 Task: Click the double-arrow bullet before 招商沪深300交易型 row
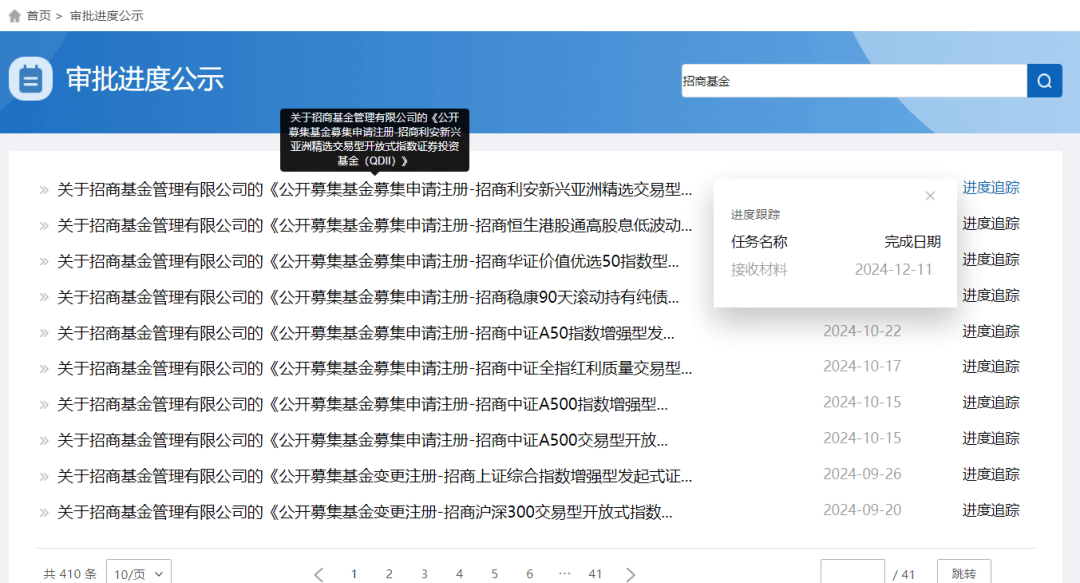click(x=43, y=512)
